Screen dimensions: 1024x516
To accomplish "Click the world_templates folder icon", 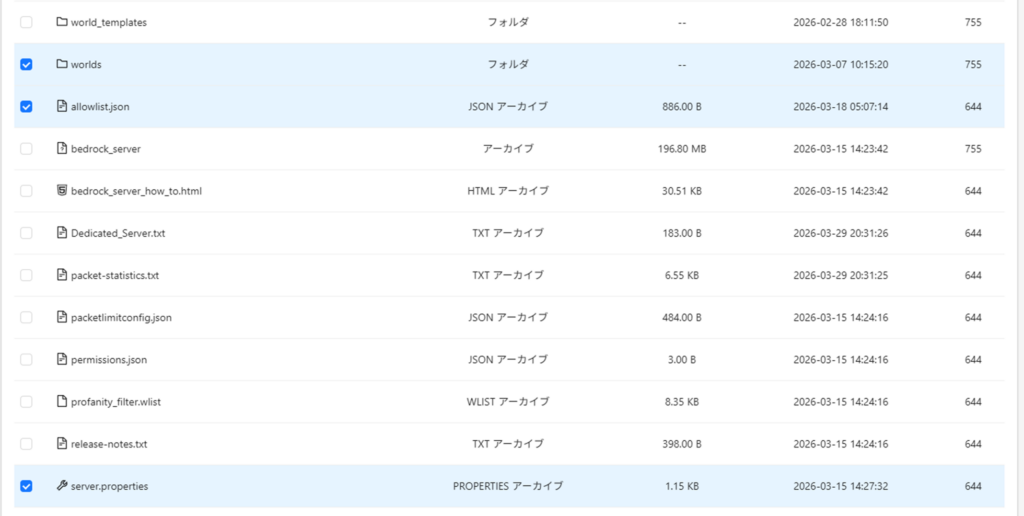I will [x=62, y=22].
